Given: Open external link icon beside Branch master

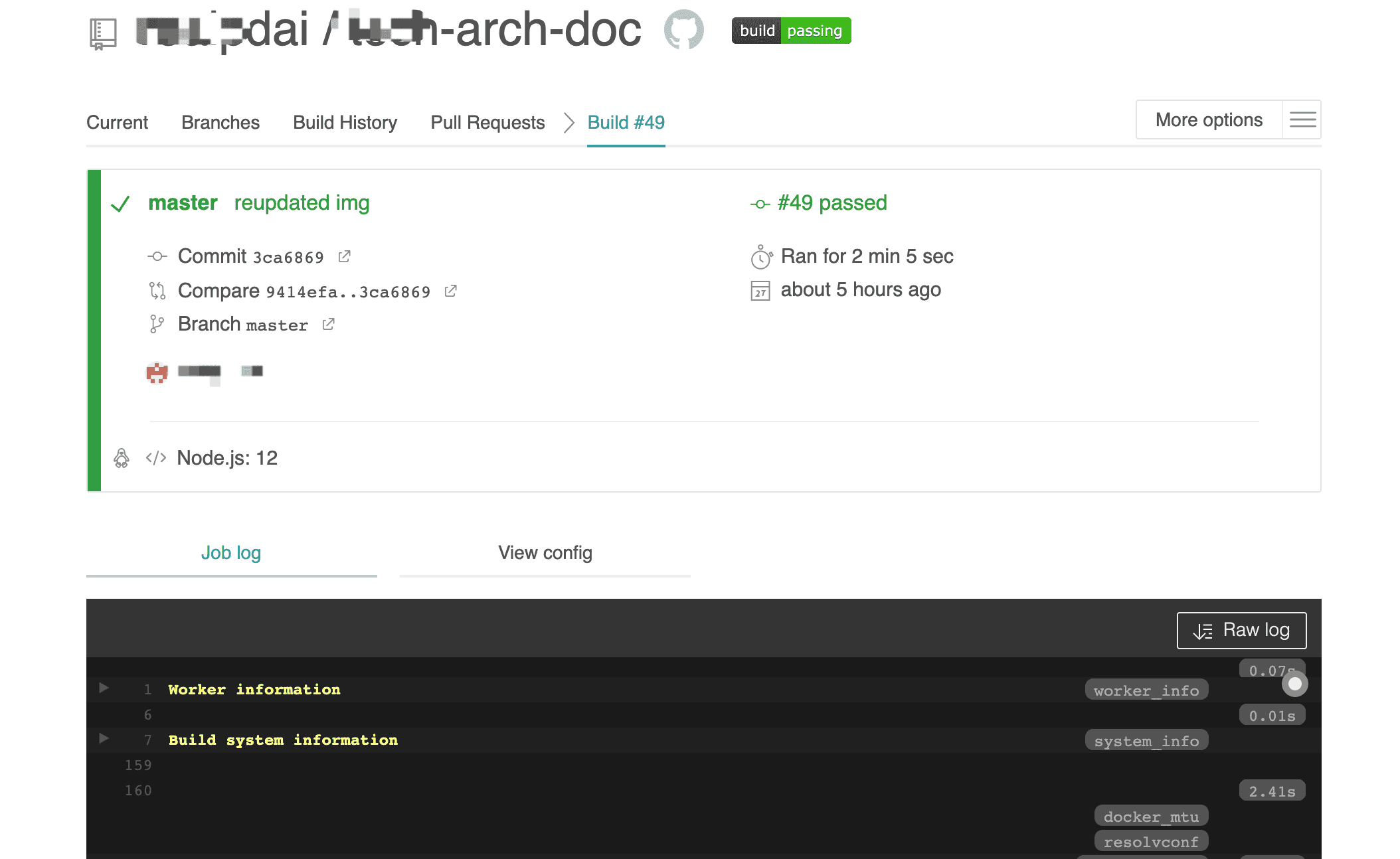Looking at the screenshot, I should (x=328, y=324).
